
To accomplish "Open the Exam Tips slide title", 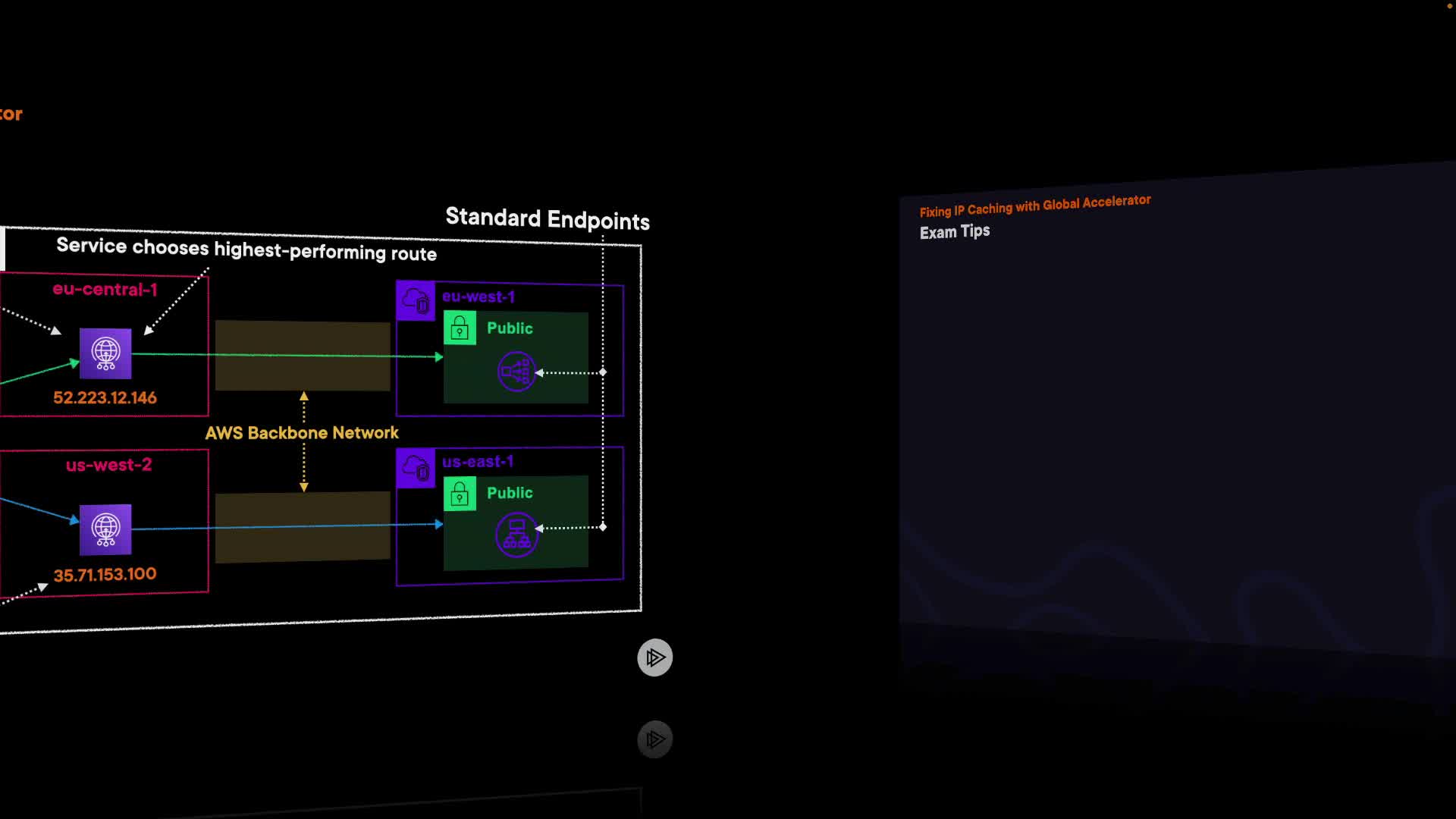I will click(x=955, y=232).
